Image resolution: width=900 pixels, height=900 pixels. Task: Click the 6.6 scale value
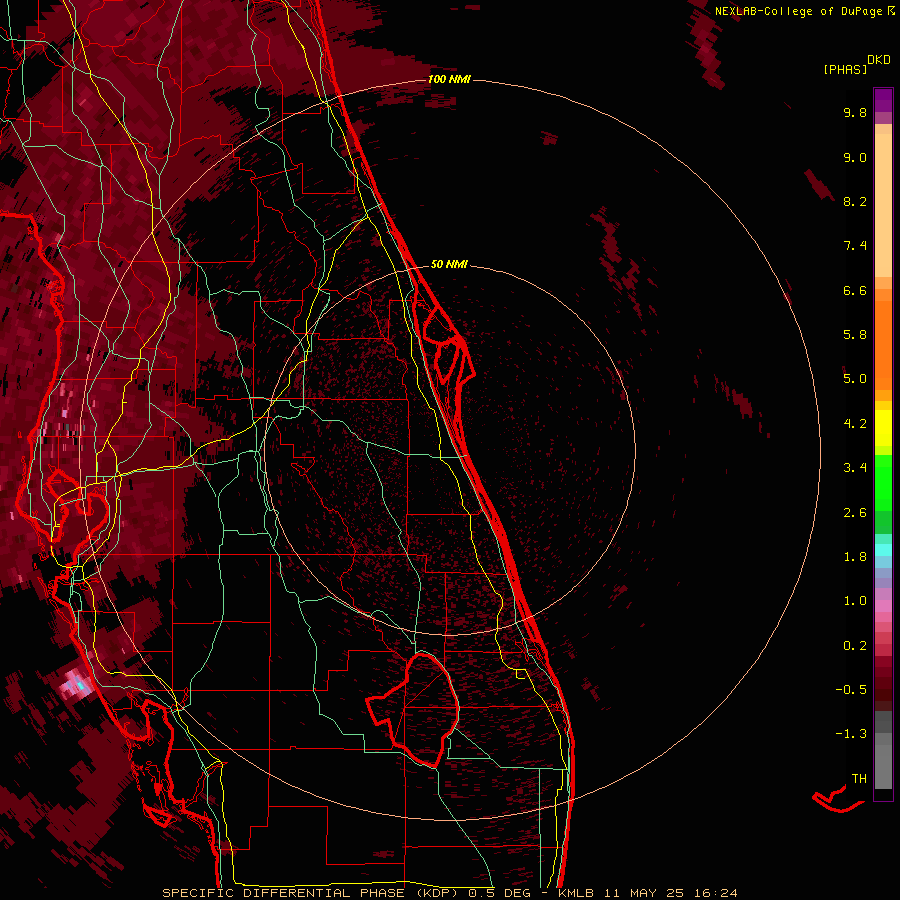tap(855, 290)
